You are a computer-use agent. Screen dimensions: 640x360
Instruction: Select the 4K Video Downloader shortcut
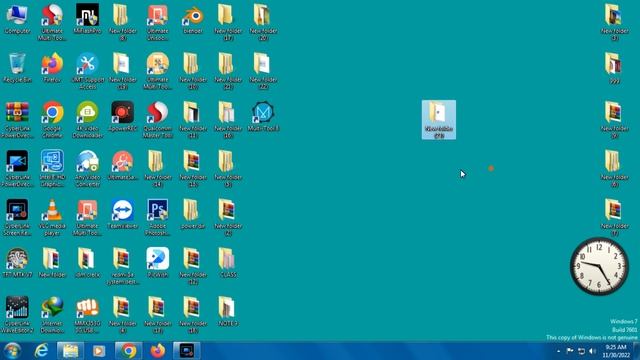click(87, 120)
